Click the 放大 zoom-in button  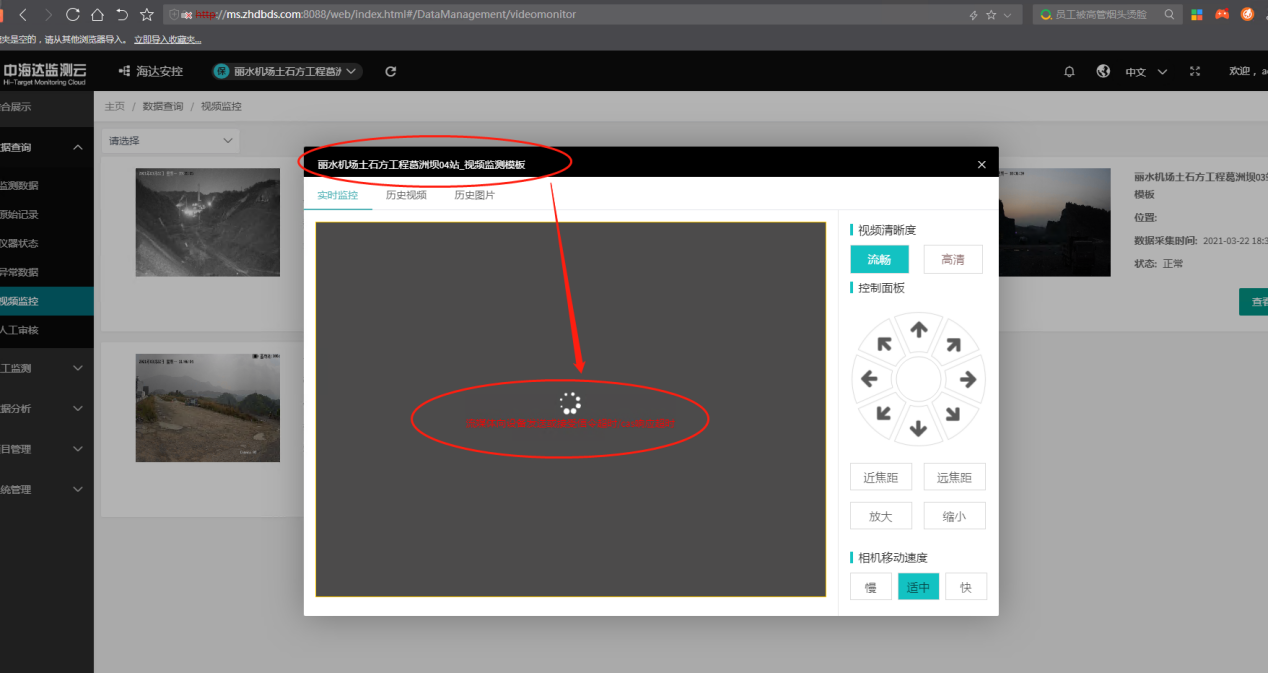click(x=880, y=516)
